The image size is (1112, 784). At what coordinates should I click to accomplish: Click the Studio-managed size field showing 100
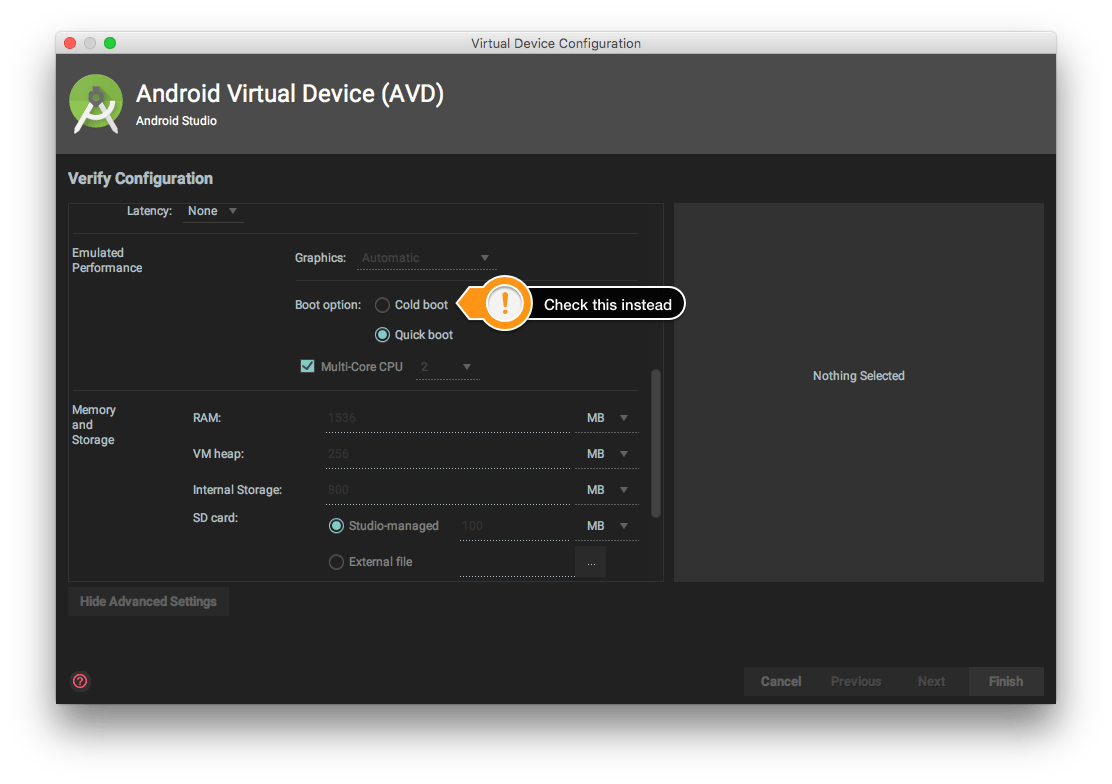pos(514,526)
